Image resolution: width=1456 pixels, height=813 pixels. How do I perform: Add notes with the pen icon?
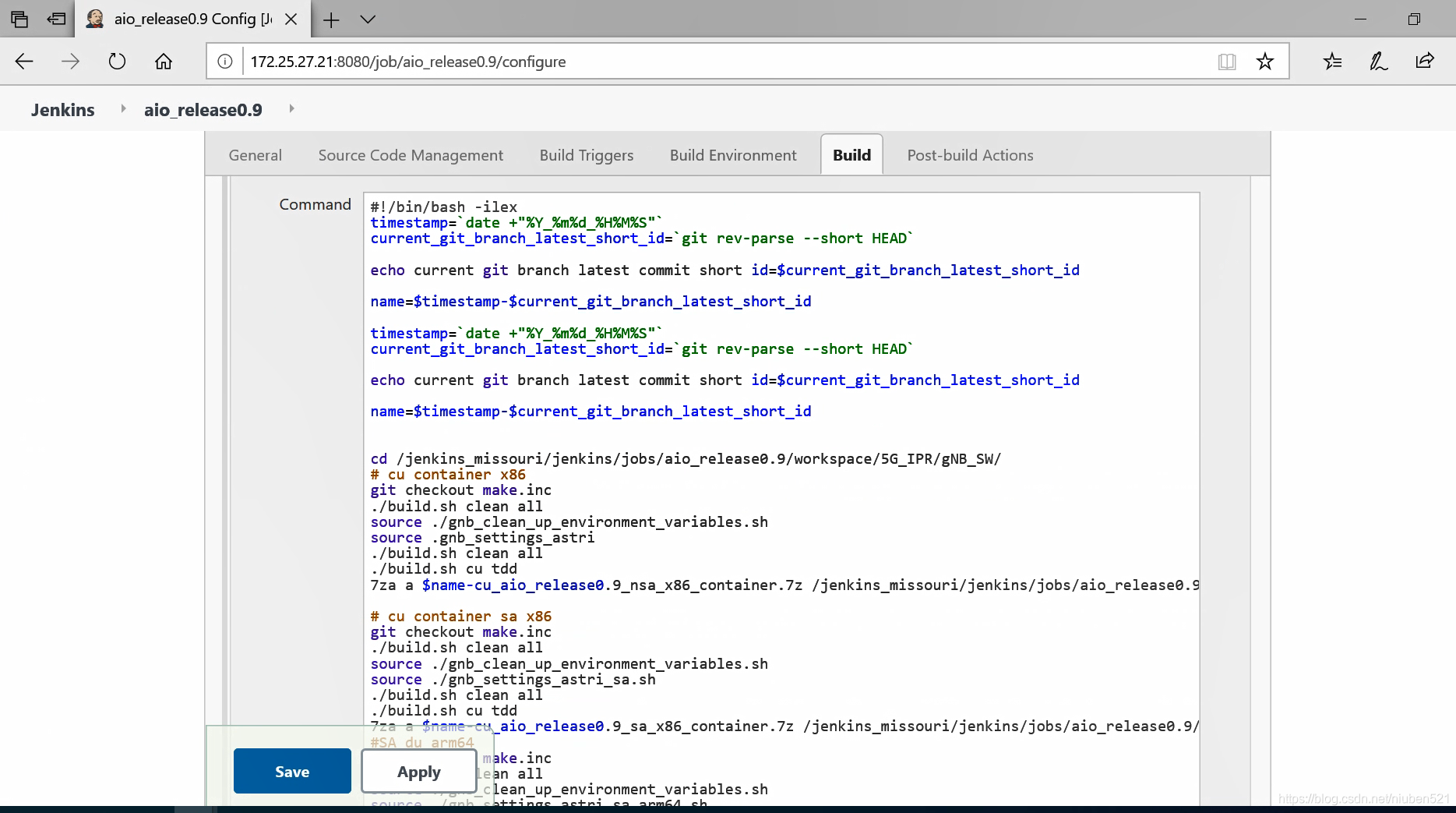point(1379,62)
